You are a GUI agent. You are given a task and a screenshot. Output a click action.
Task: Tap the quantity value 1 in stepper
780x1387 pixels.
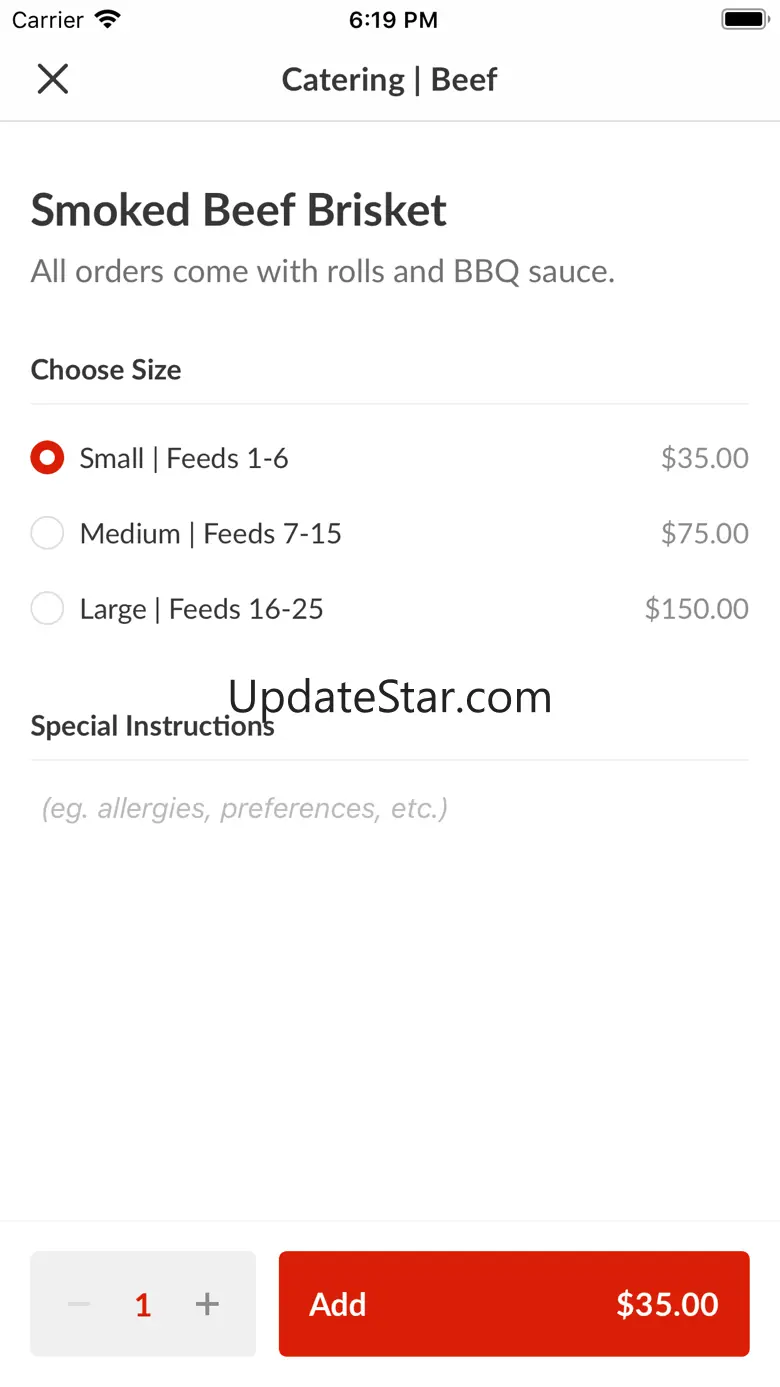pyautogui.click(x=143, y=1304)
